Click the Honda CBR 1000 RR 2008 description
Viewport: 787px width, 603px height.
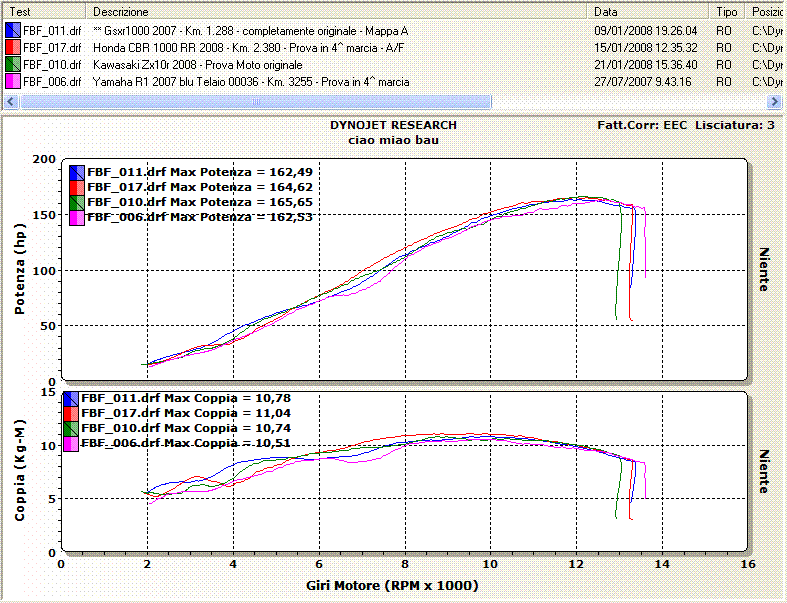(248, 48)
